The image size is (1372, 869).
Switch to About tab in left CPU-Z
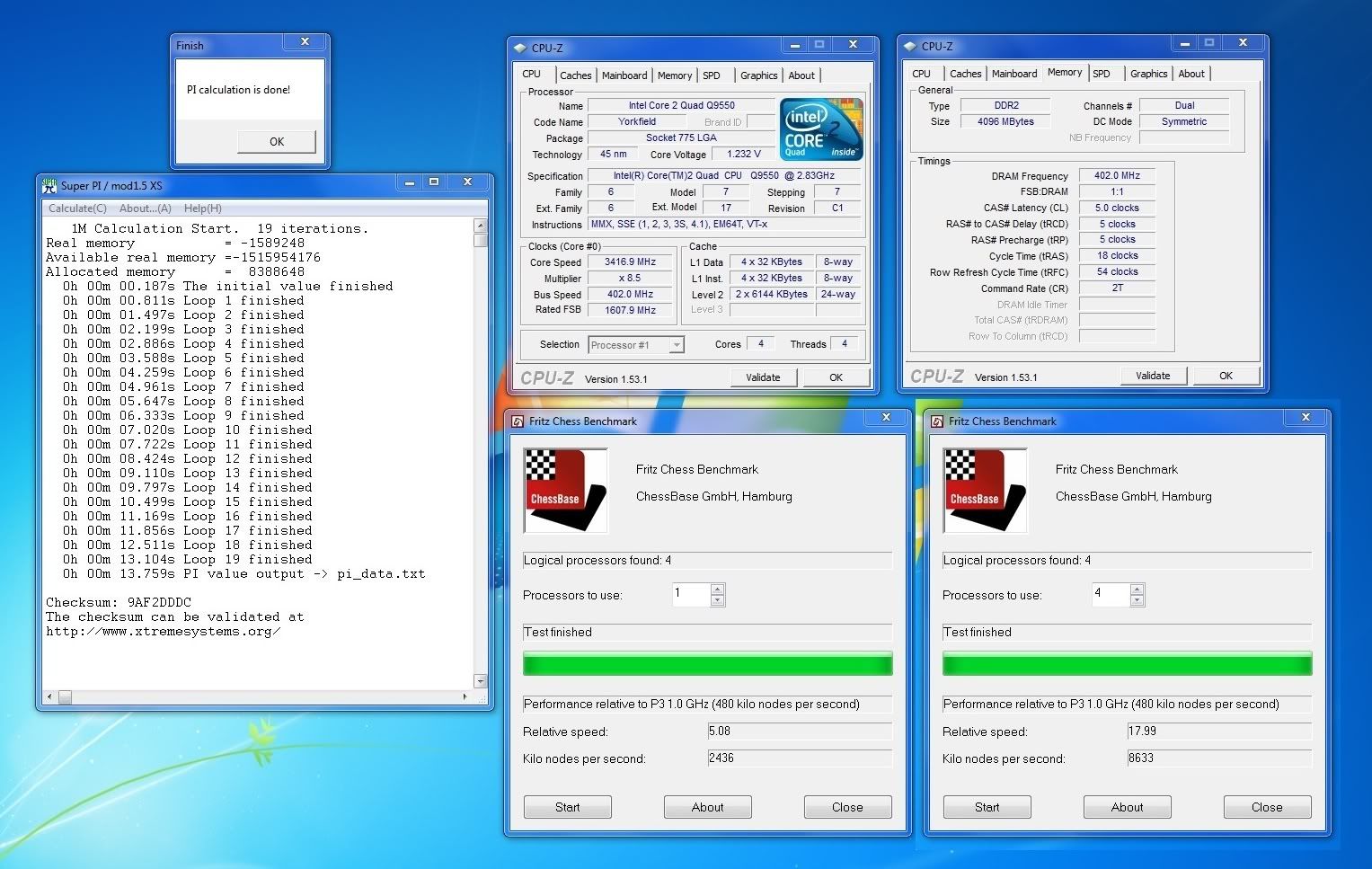801,75
